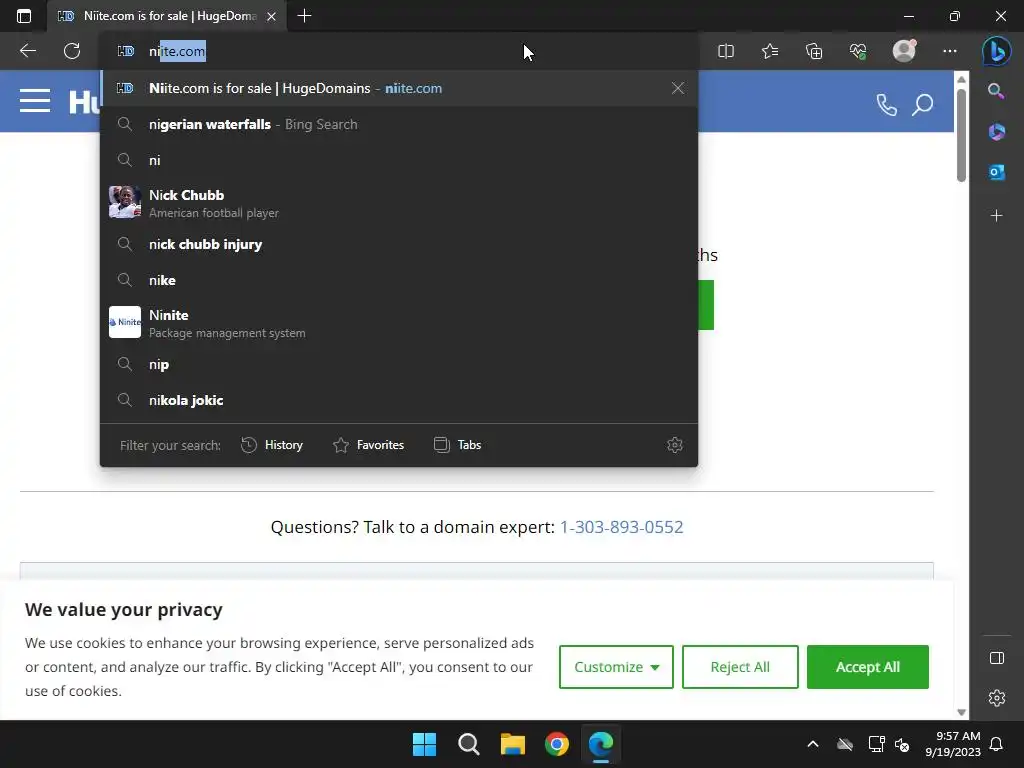Launch Chrome from taskbar

coord(557,744)
